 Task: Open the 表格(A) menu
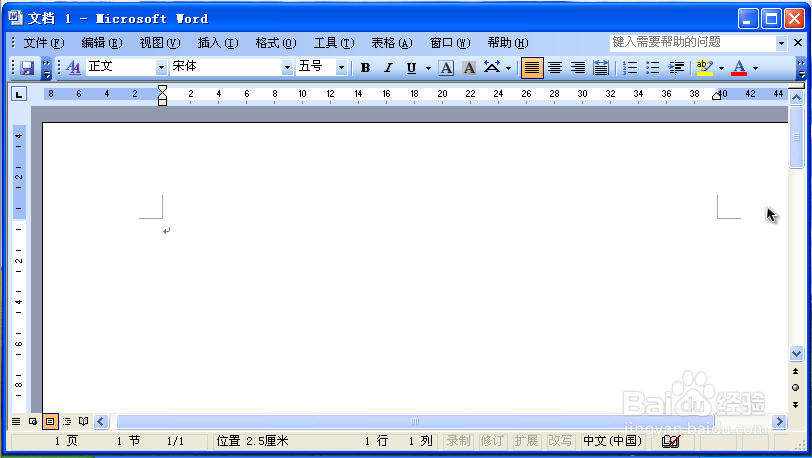(x=392, y=42)
